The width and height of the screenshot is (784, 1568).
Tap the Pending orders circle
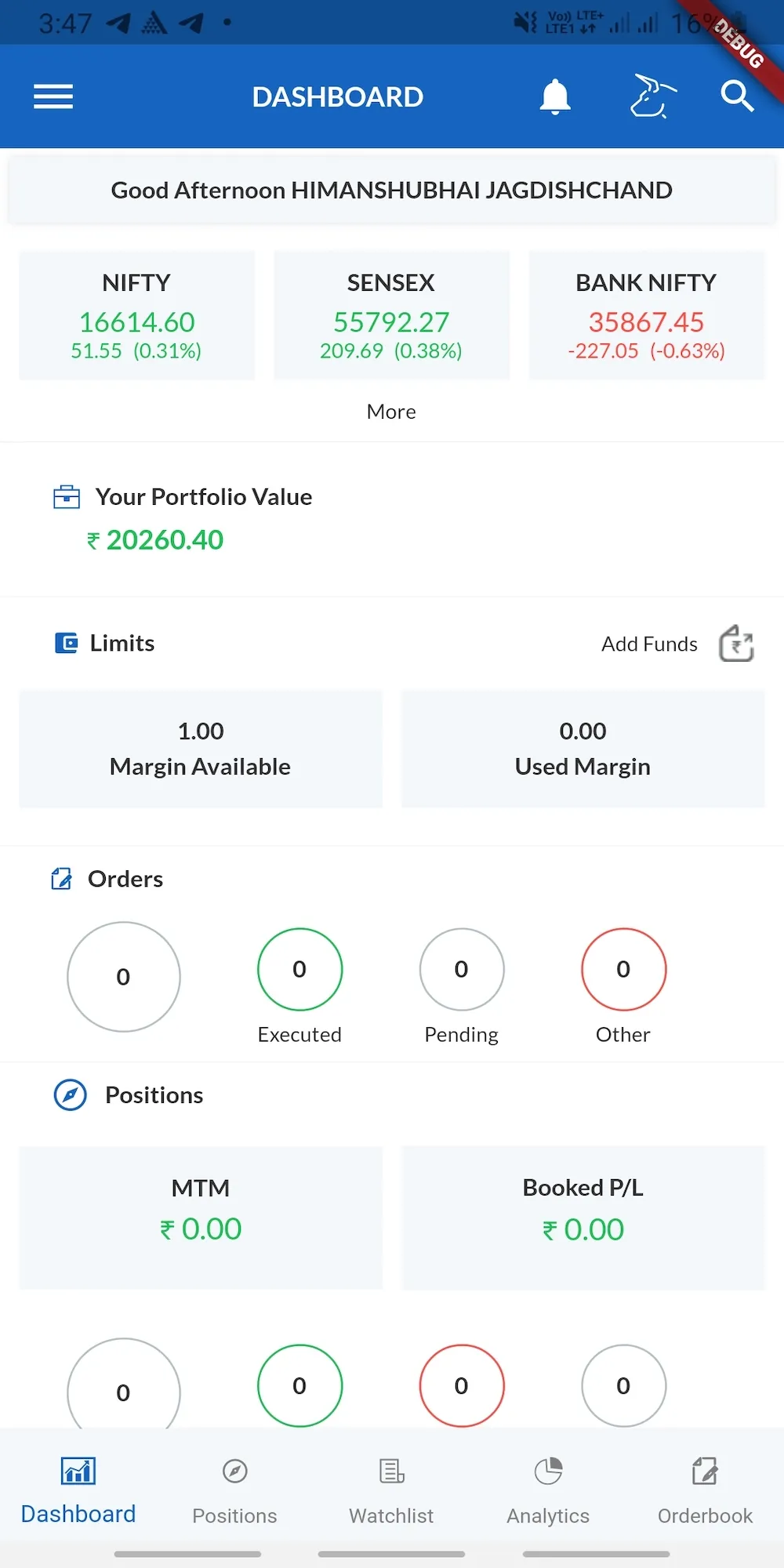(461, 970)
